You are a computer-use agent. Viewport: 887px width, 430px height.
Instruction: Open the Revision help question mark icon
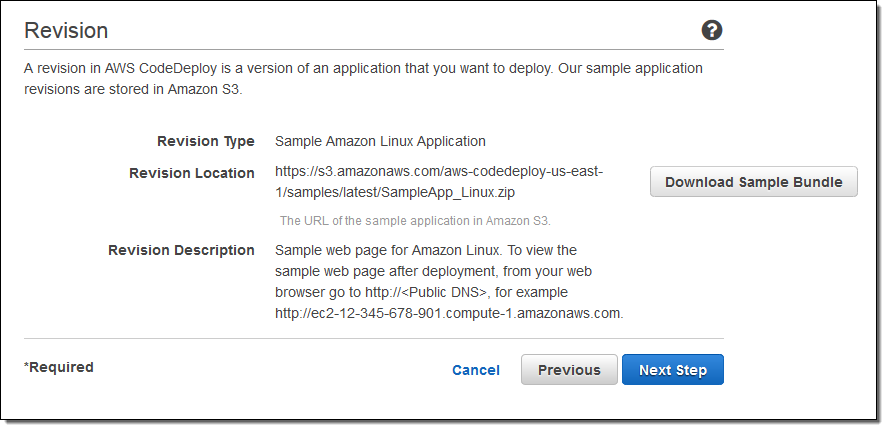[712, 30]
